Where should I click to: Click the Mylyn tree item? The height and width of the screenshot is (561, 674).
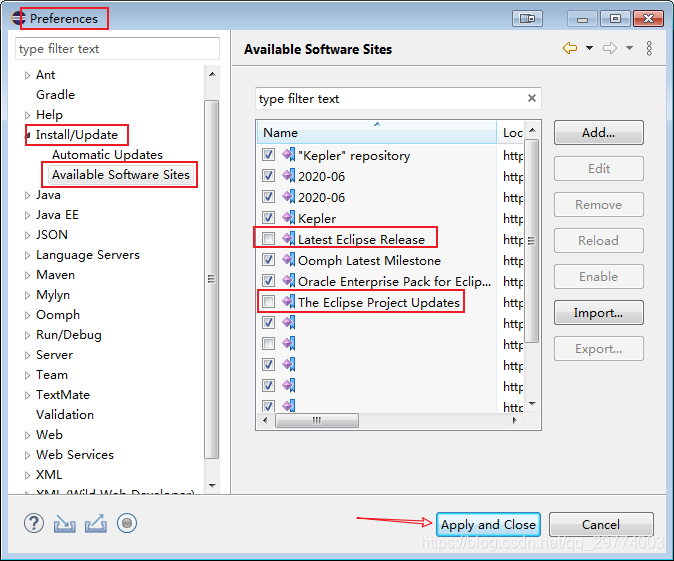pyautogui.click(x=53, y=295)
